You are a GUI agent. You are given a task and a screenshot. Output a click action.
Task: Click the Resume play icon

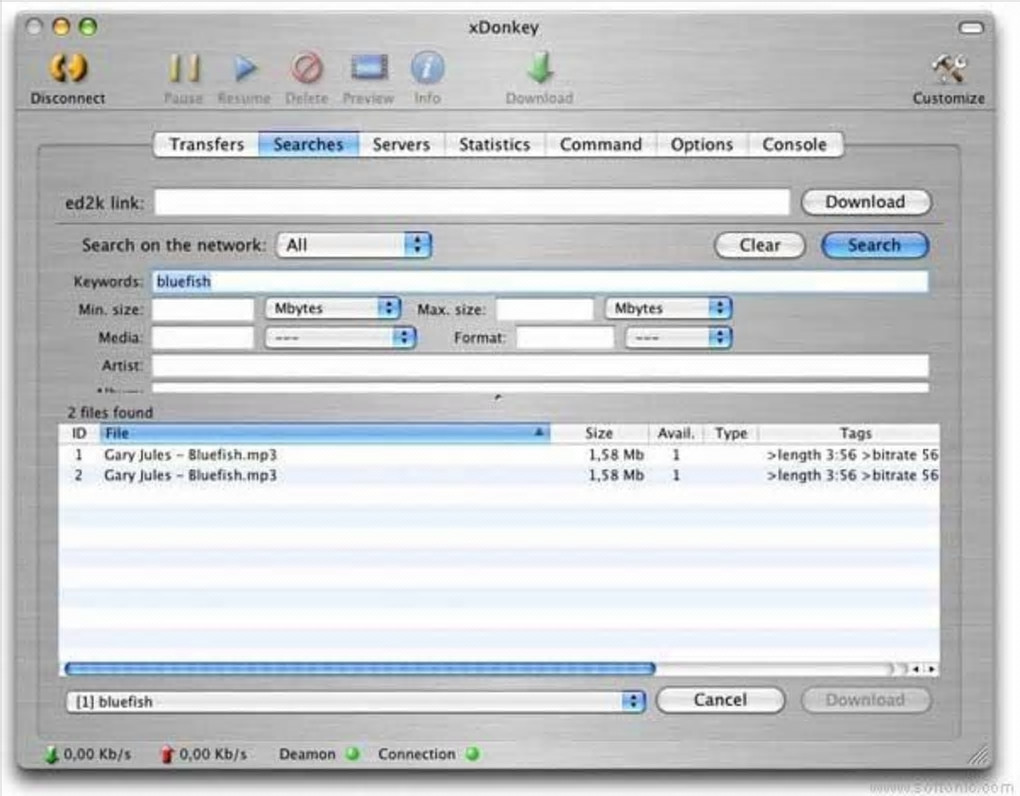(245, 68)
